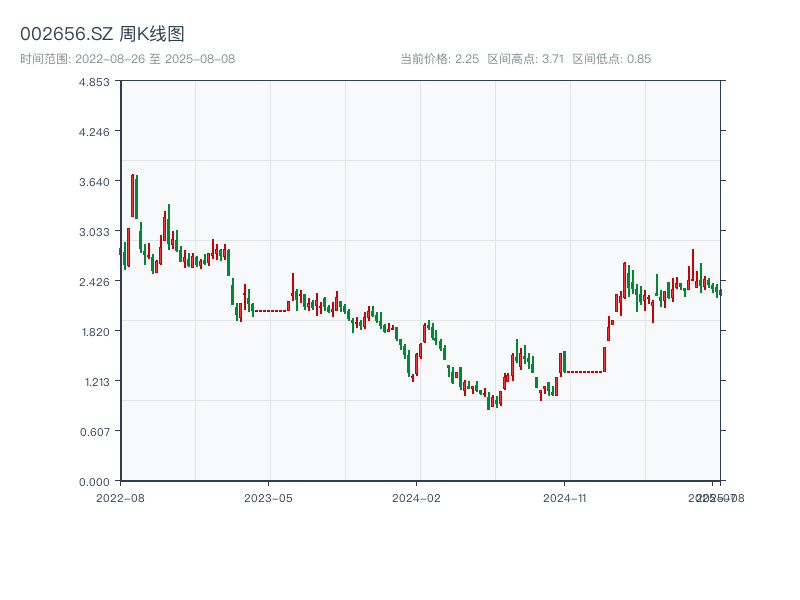800x600 pixels.
Task: Click the flat dashed line after 2024-11
Action: 584,372
